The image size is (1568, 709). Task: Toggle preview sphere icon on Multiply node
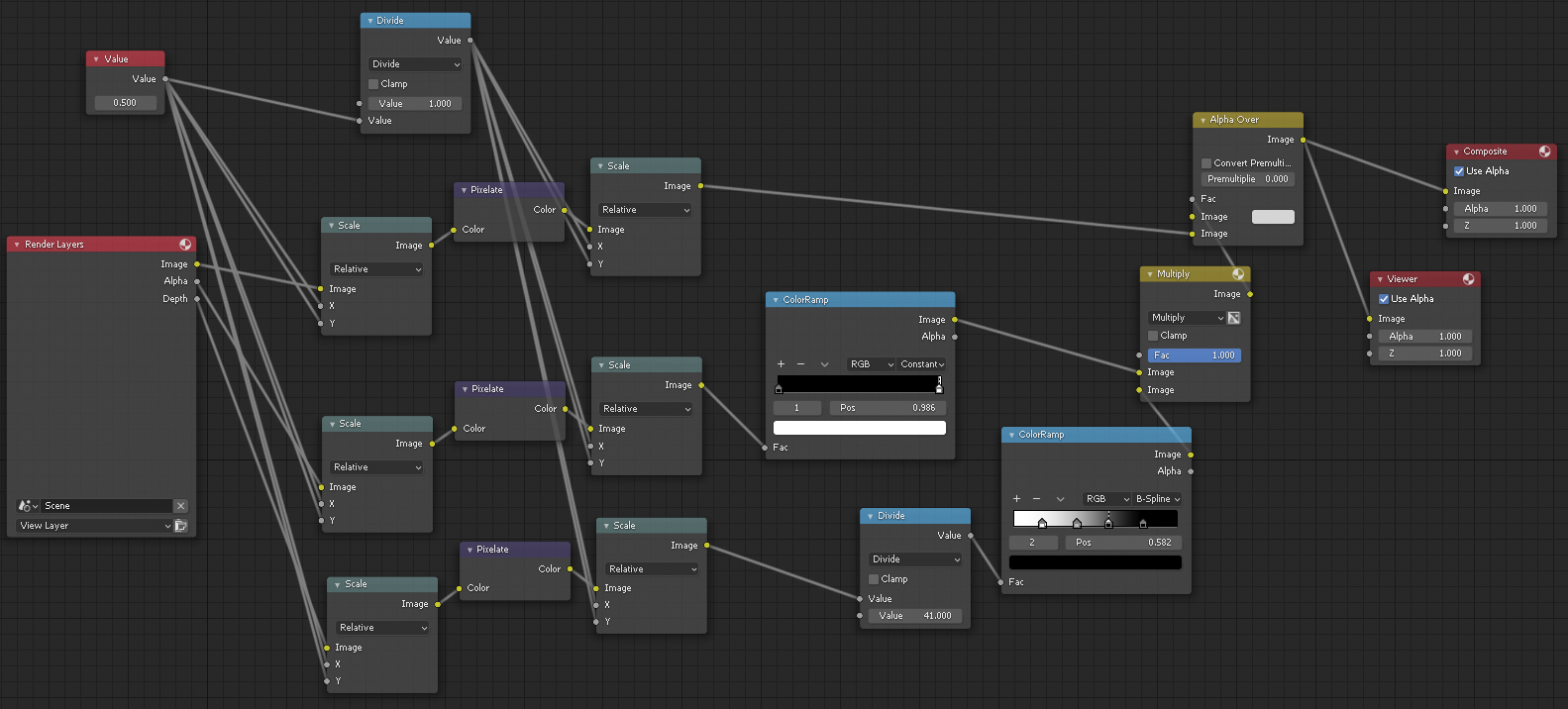pyautogui.click(x=1238, y=274)
